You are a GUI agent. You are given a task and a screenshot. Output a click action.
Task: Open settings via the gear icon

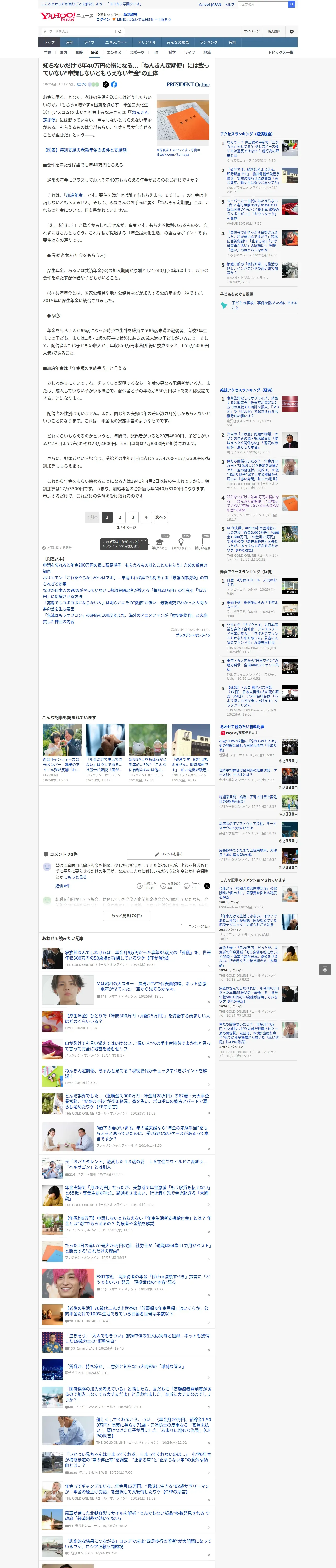292,32
